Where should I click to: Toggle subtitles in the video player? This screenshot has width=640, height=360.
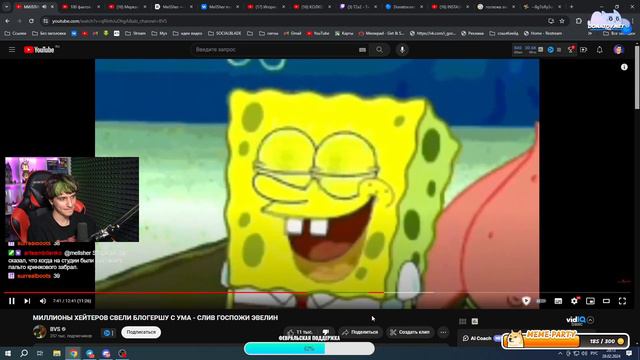[x=558, y=301]
